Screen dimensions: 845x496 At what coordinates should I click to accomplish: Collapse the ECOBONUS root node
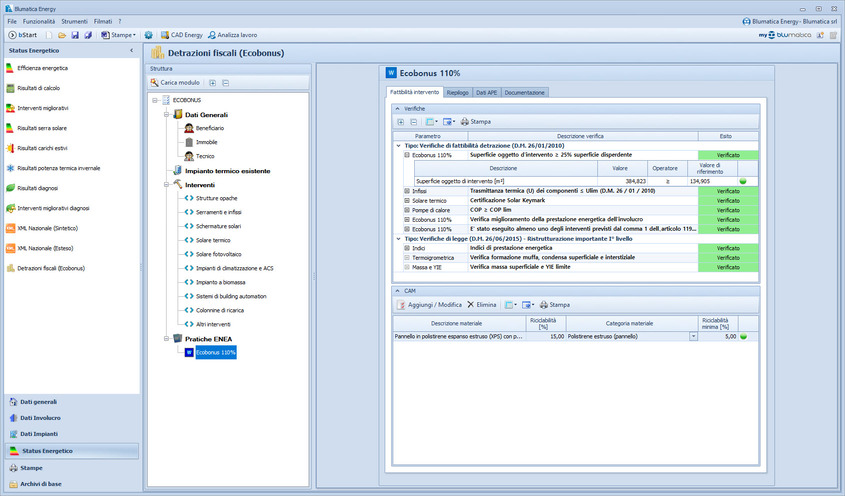pos(155,100)
